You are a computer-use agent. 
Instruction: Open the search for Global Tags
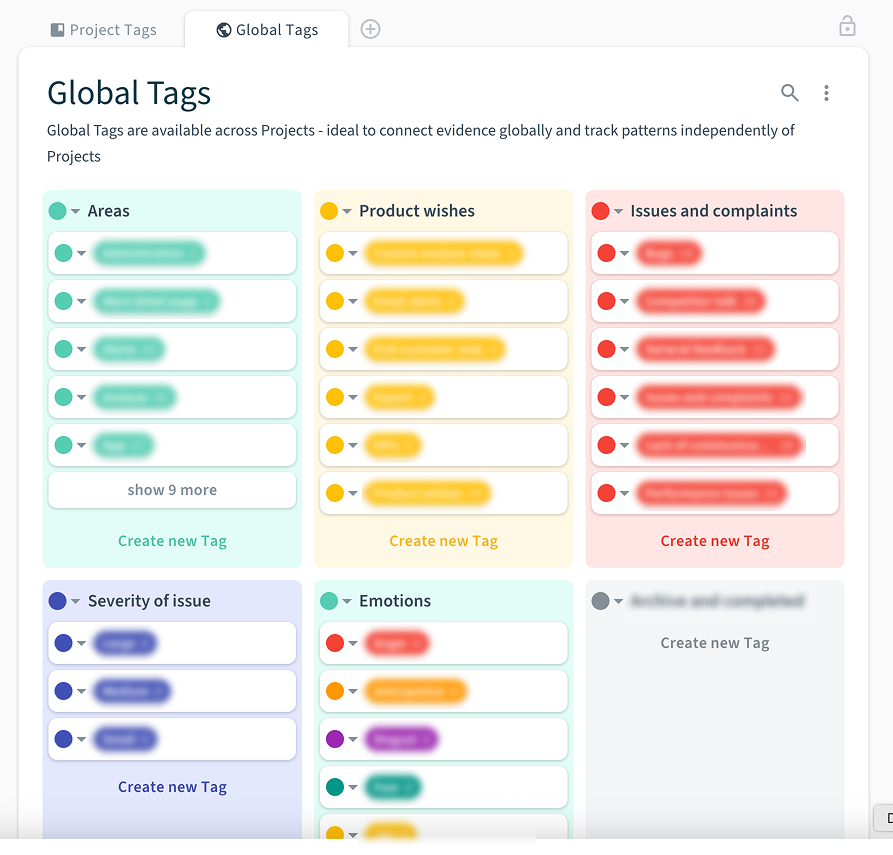coord(789,93)
